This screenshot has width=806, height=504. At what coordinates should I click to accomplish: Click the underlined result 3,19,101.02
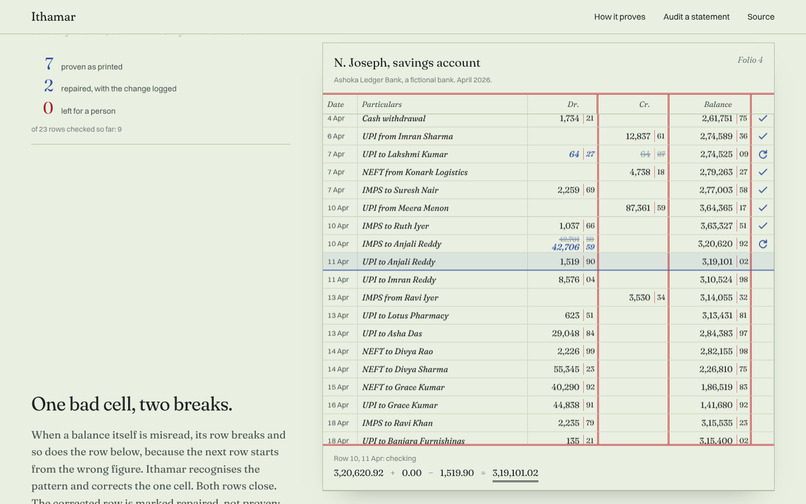[x=515, y=473]
